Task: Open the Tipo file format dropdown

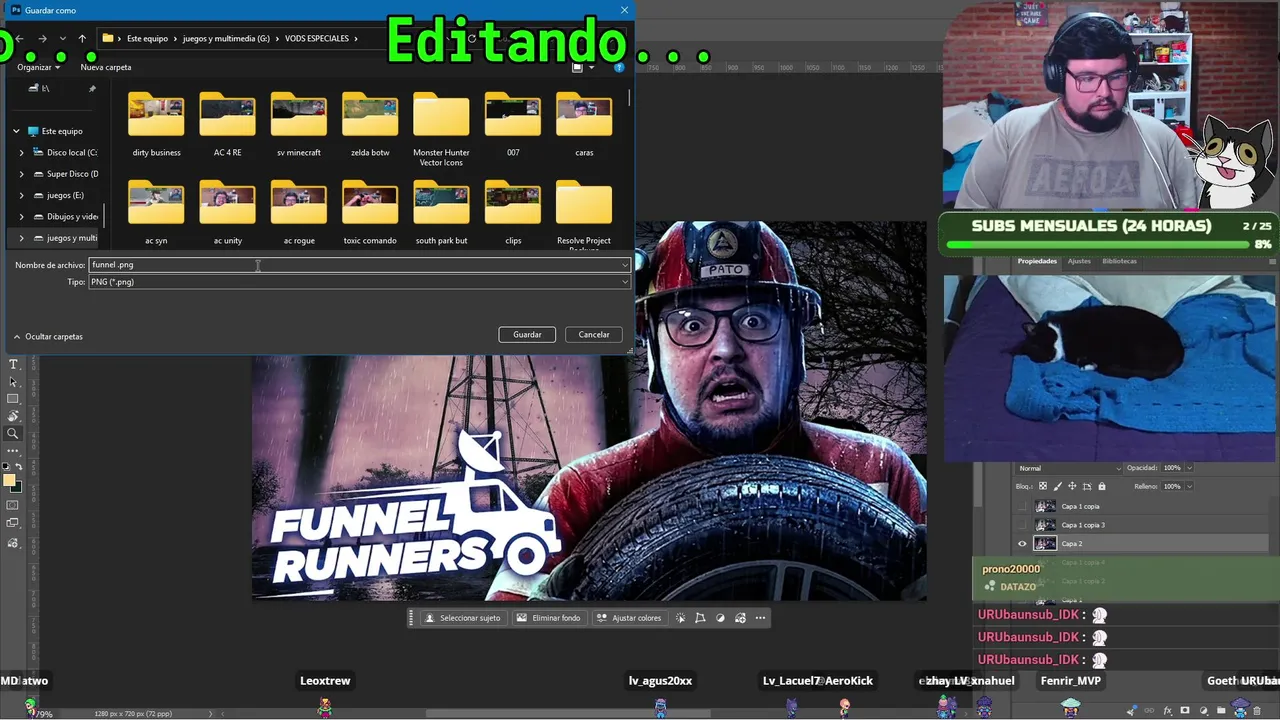Action: tap(360, 282)
